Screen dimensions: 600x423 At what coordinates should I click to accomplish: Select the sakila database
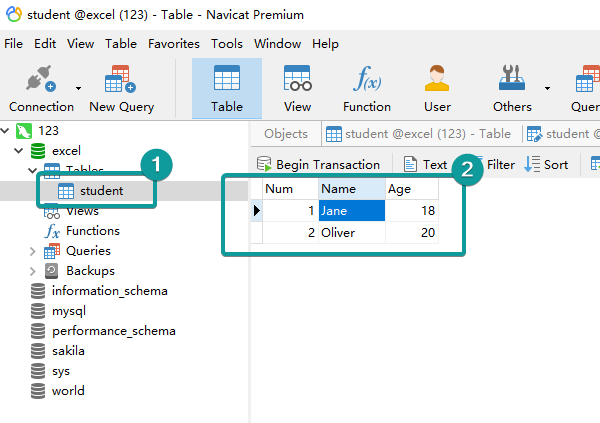pos(69,351)
